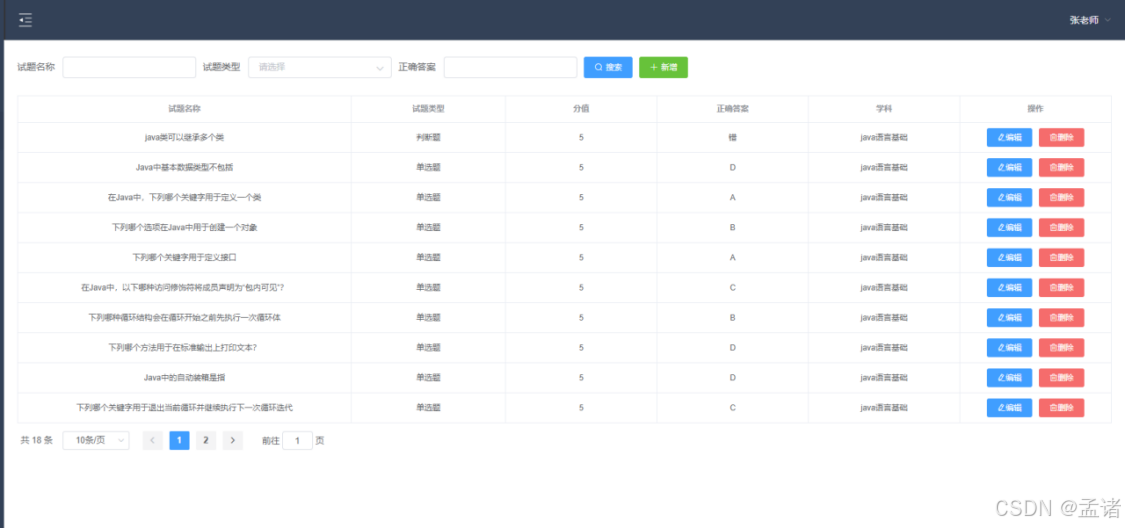Click the 错 answer cell
1125x528 pixels.
733,138
